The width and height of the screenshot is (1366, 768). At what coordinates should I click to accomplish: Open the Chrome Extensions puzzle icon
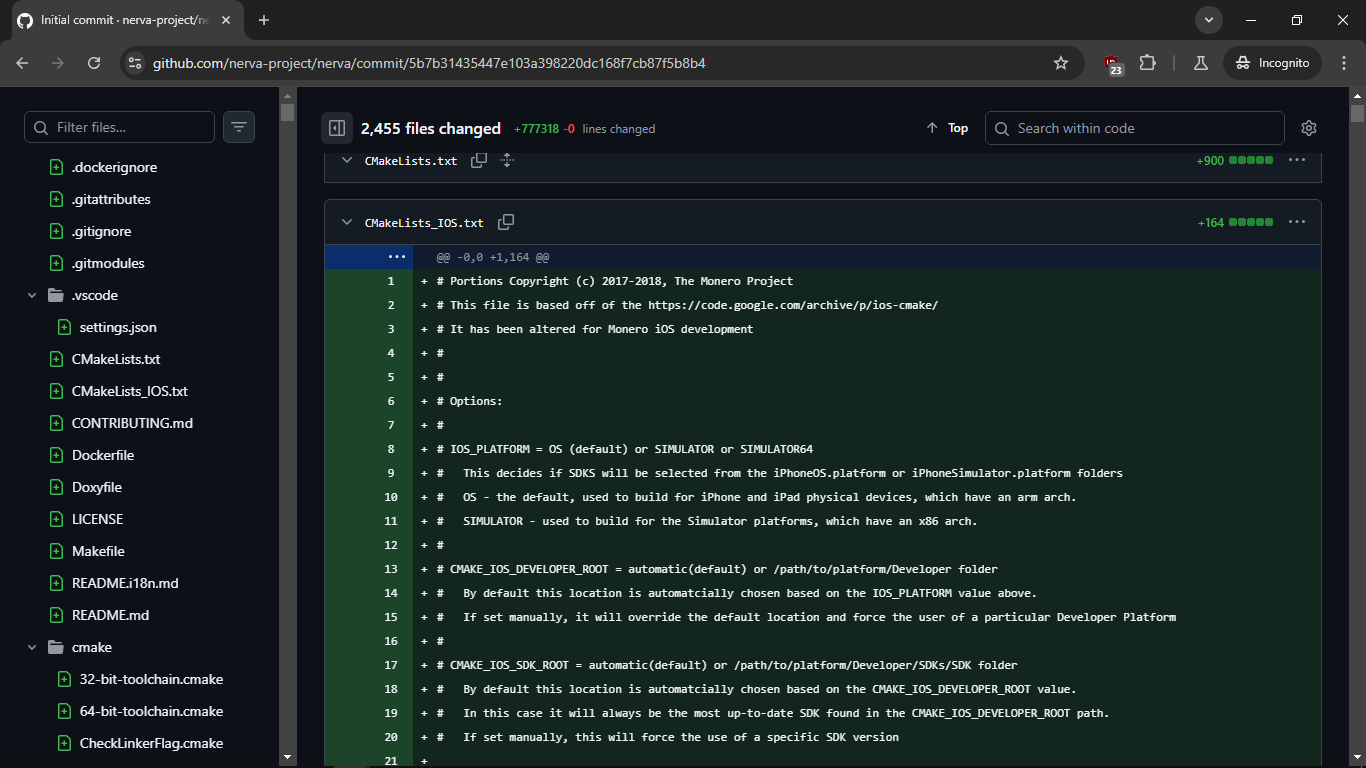click(1147, 63)
